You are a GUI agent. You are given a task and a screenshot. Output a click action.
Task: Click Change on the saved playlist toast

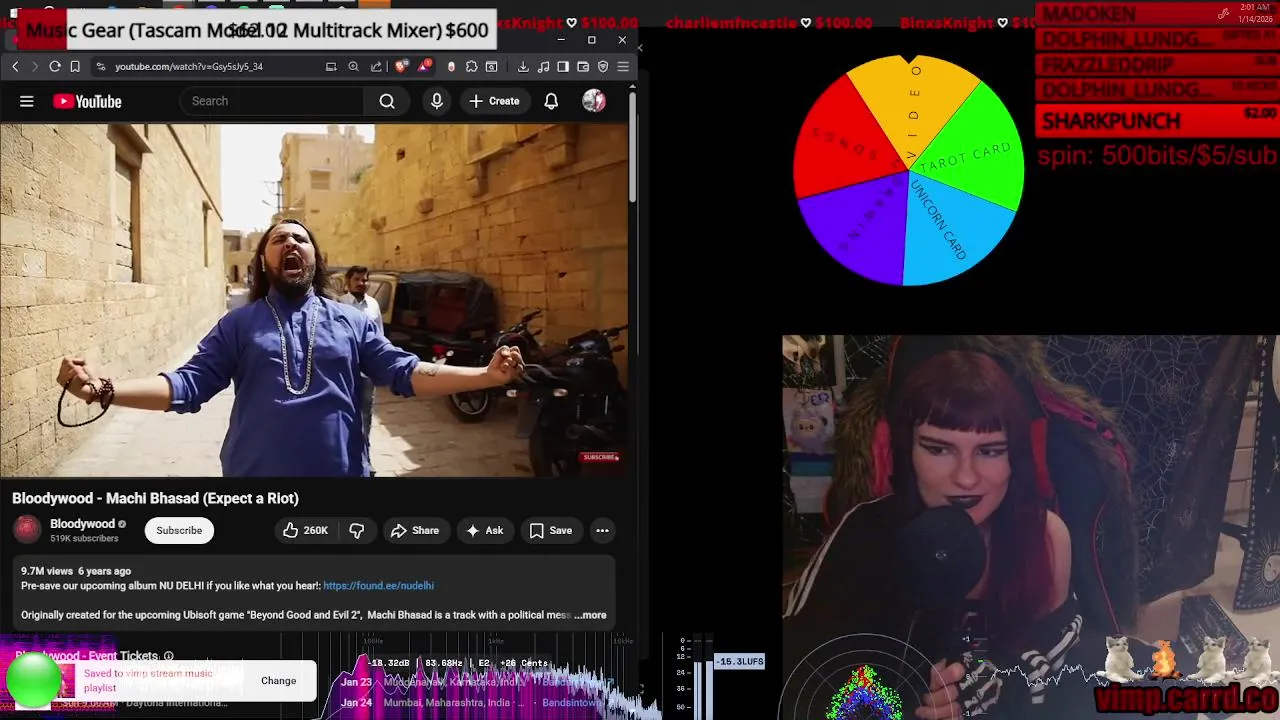[x=278, y=681]
